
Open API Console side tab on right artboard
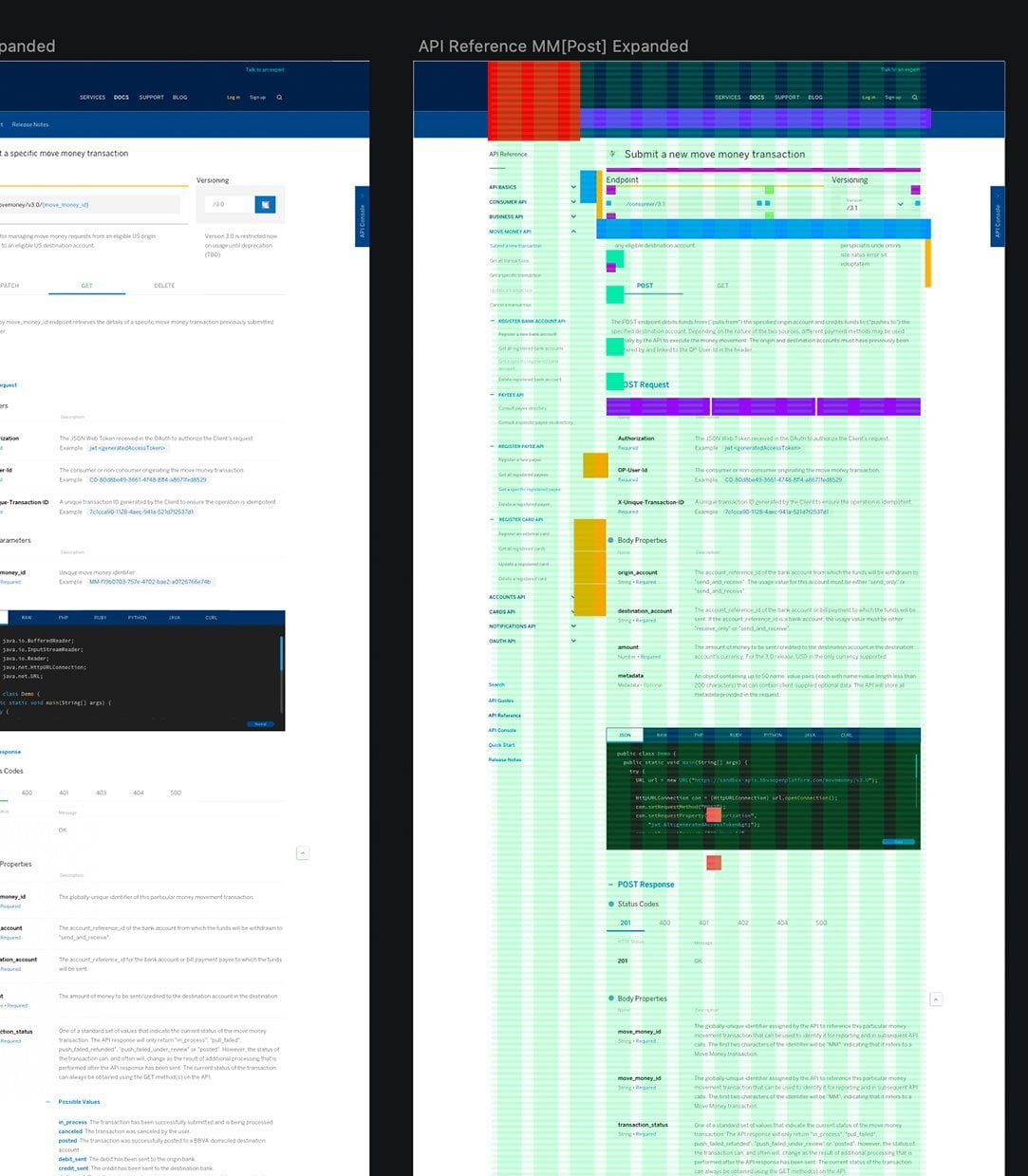point(997,216)
